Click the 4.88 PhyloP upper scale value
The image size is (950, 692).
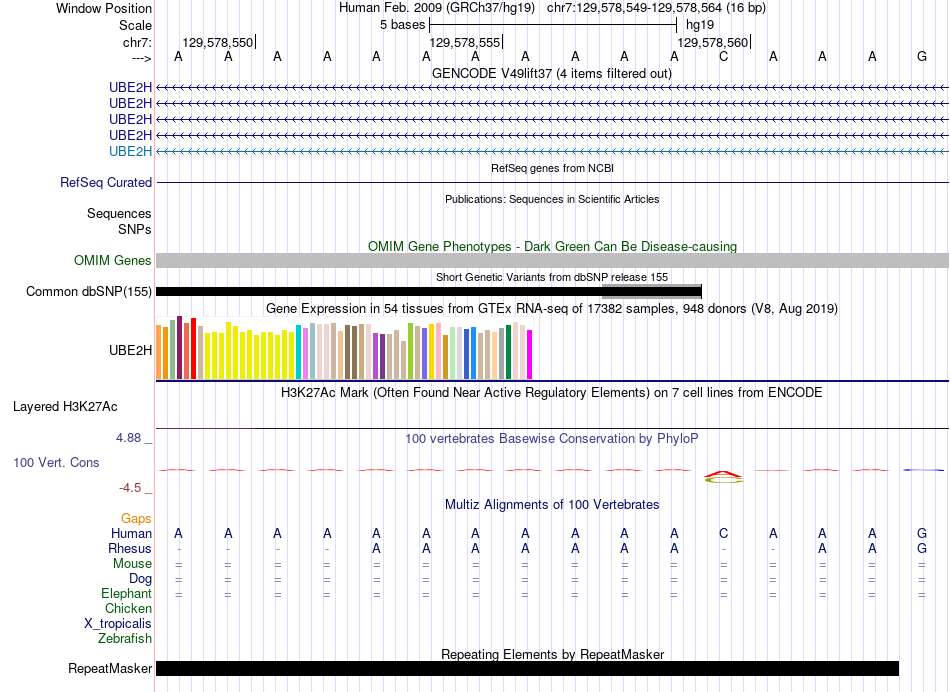coord(128,437)
